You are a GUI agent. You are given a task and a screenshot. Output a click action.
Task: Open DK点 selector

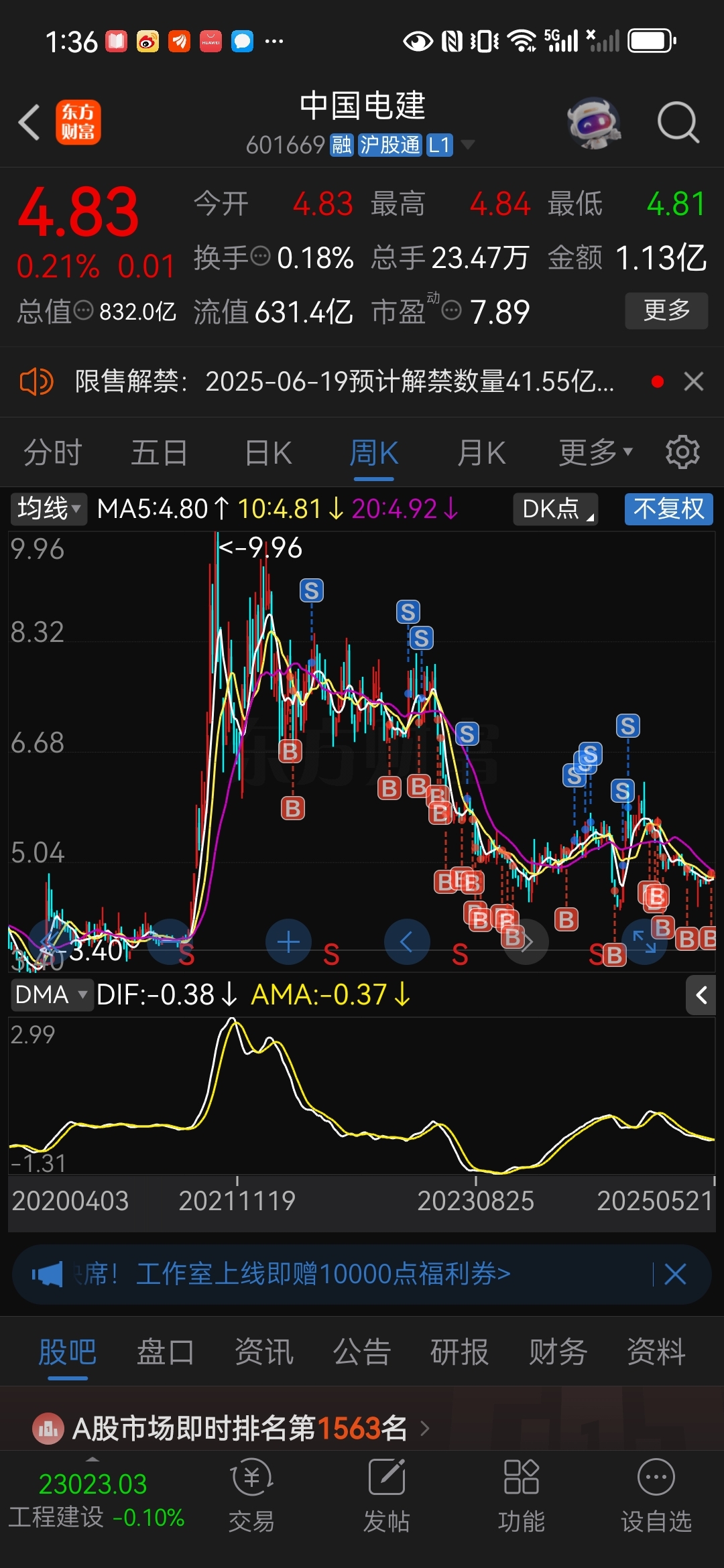[x=556, y=509]
